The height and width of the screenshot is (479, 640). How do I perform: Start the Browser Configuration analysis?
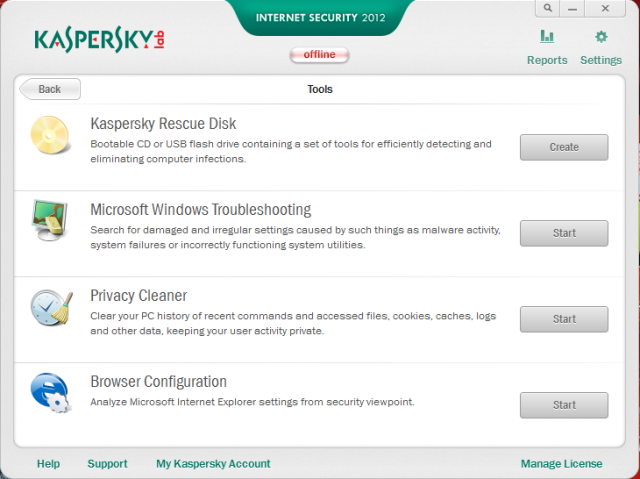564,405
